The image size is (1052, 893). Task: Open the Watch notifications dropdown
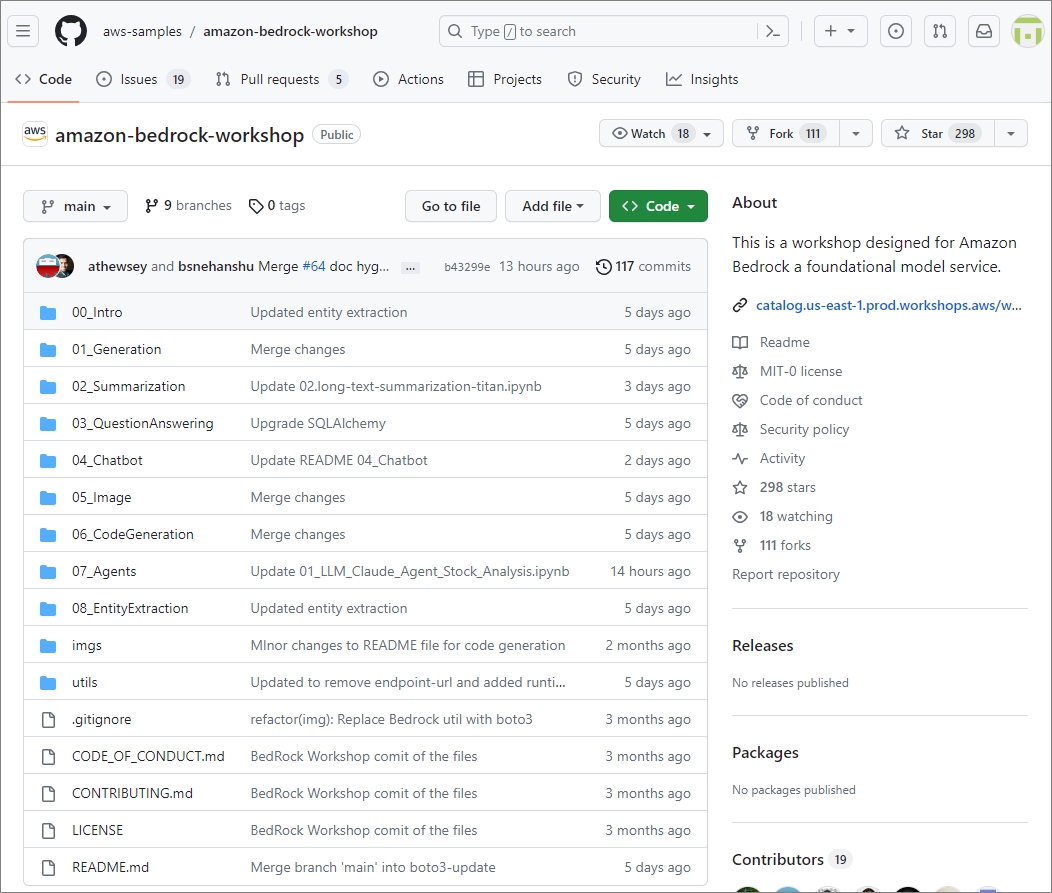point(661,134)
